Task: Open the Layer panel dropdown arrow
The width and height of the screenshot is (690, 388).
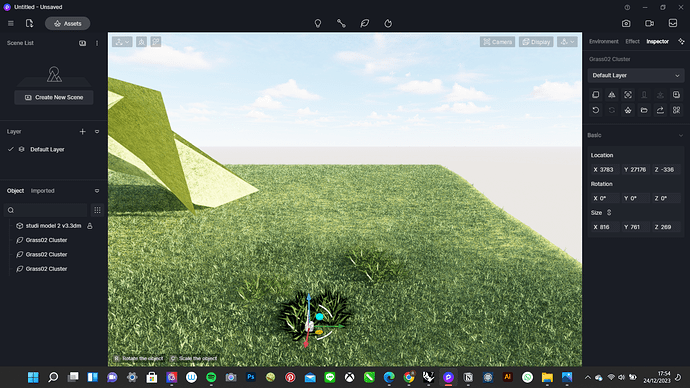Action: (97, 132)
